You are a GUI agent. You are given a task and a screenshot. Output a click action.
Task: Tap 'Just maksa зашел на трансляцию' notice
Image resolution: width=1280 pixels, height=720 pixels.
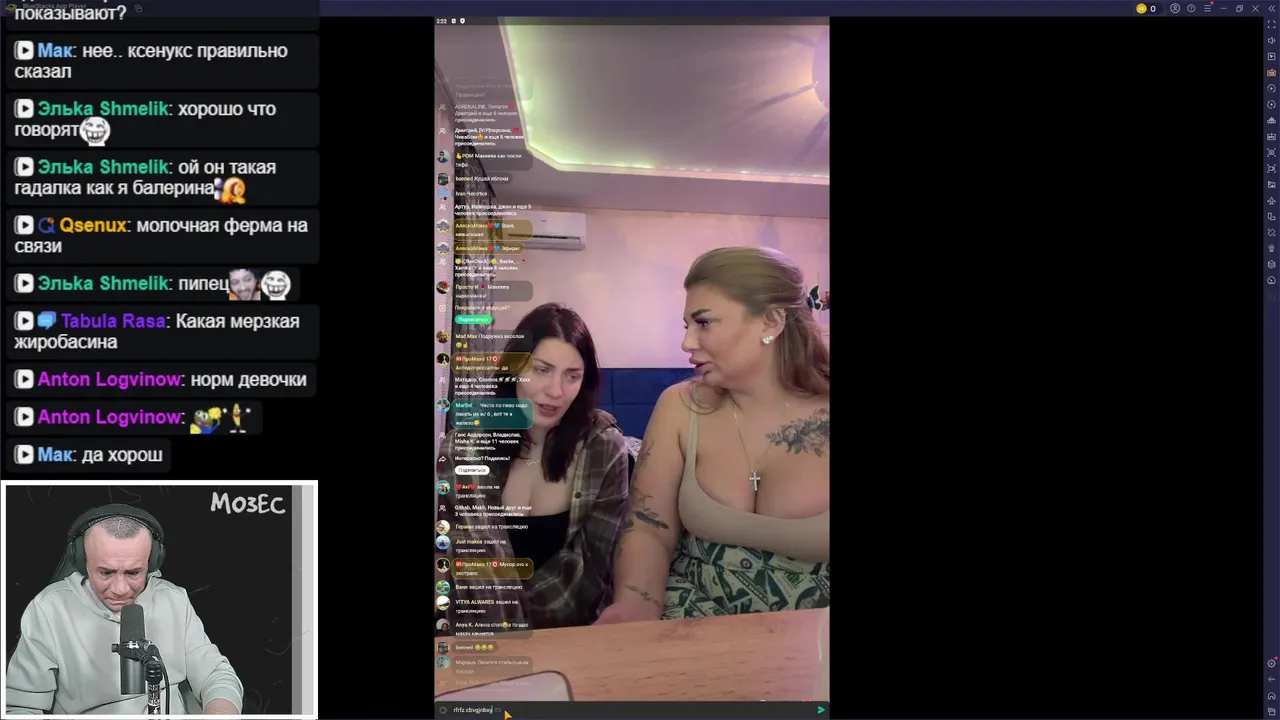click(x=480, y=545)
